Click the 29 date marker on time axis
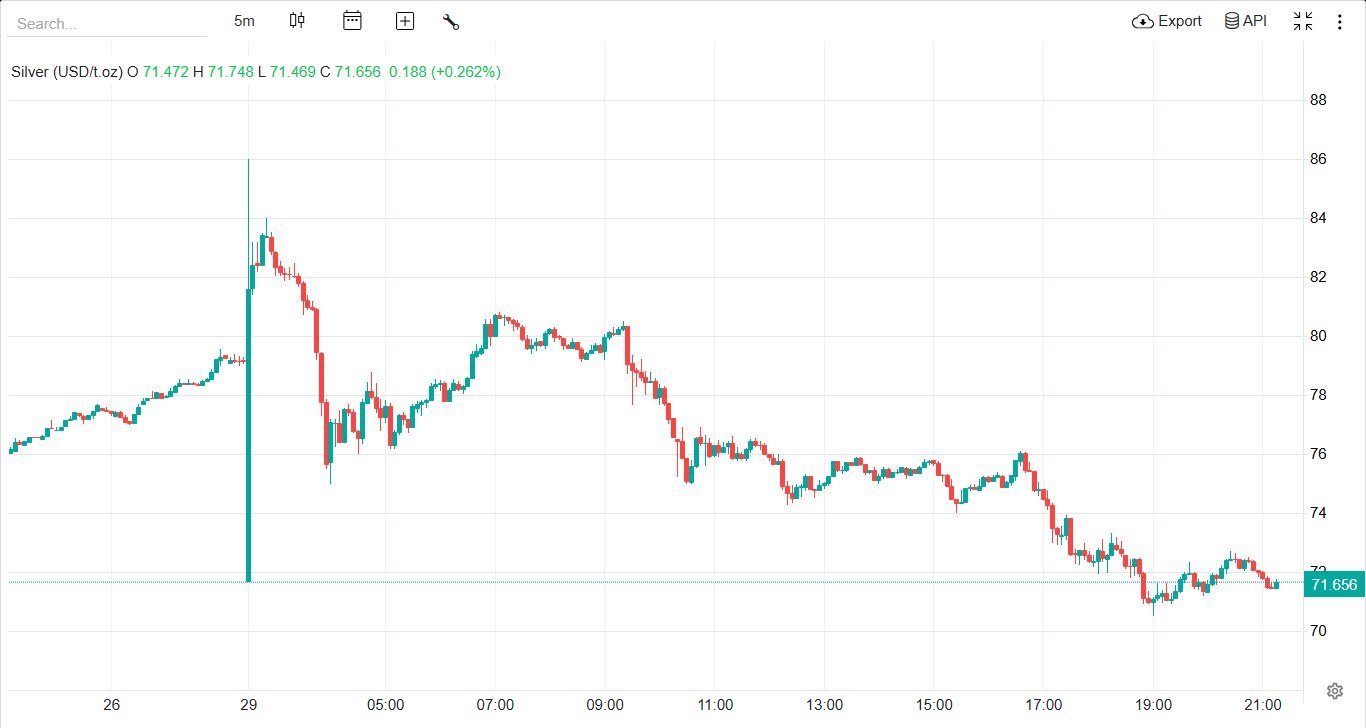 point(249,705)
